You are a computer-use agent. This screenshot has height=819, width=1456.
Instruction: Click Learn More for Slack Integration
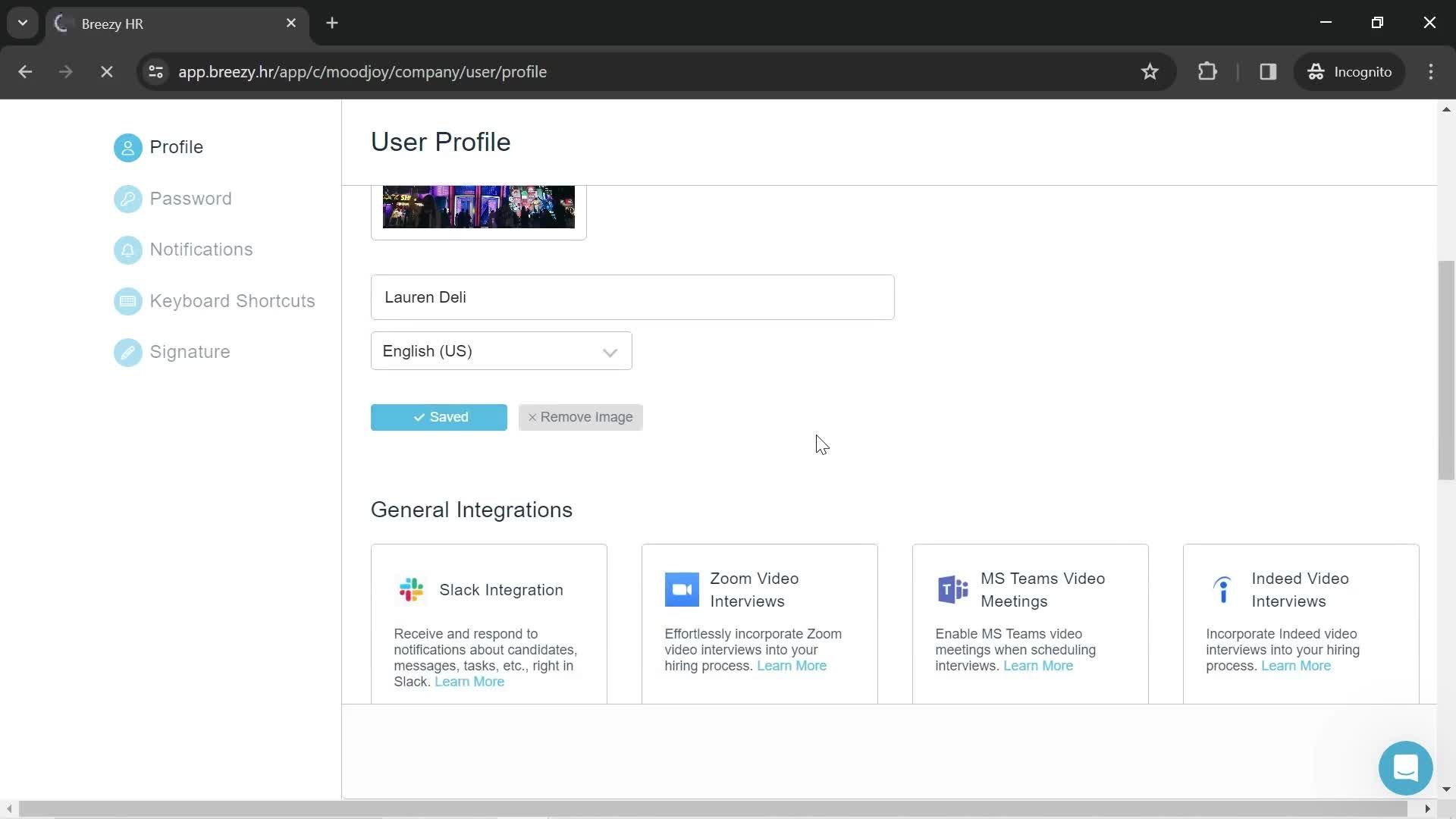click(470, 681)
